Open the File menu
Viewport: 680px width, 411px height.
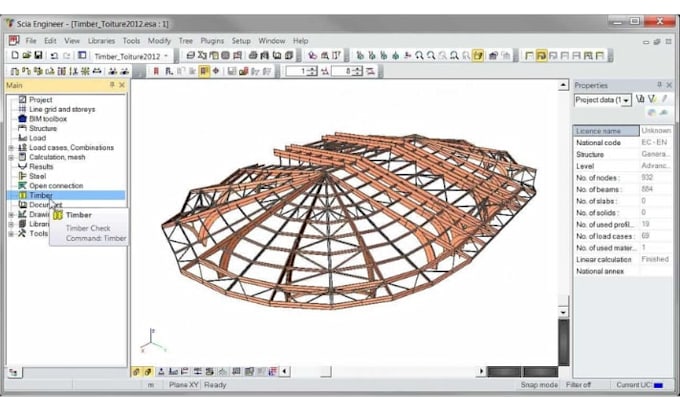31,41
